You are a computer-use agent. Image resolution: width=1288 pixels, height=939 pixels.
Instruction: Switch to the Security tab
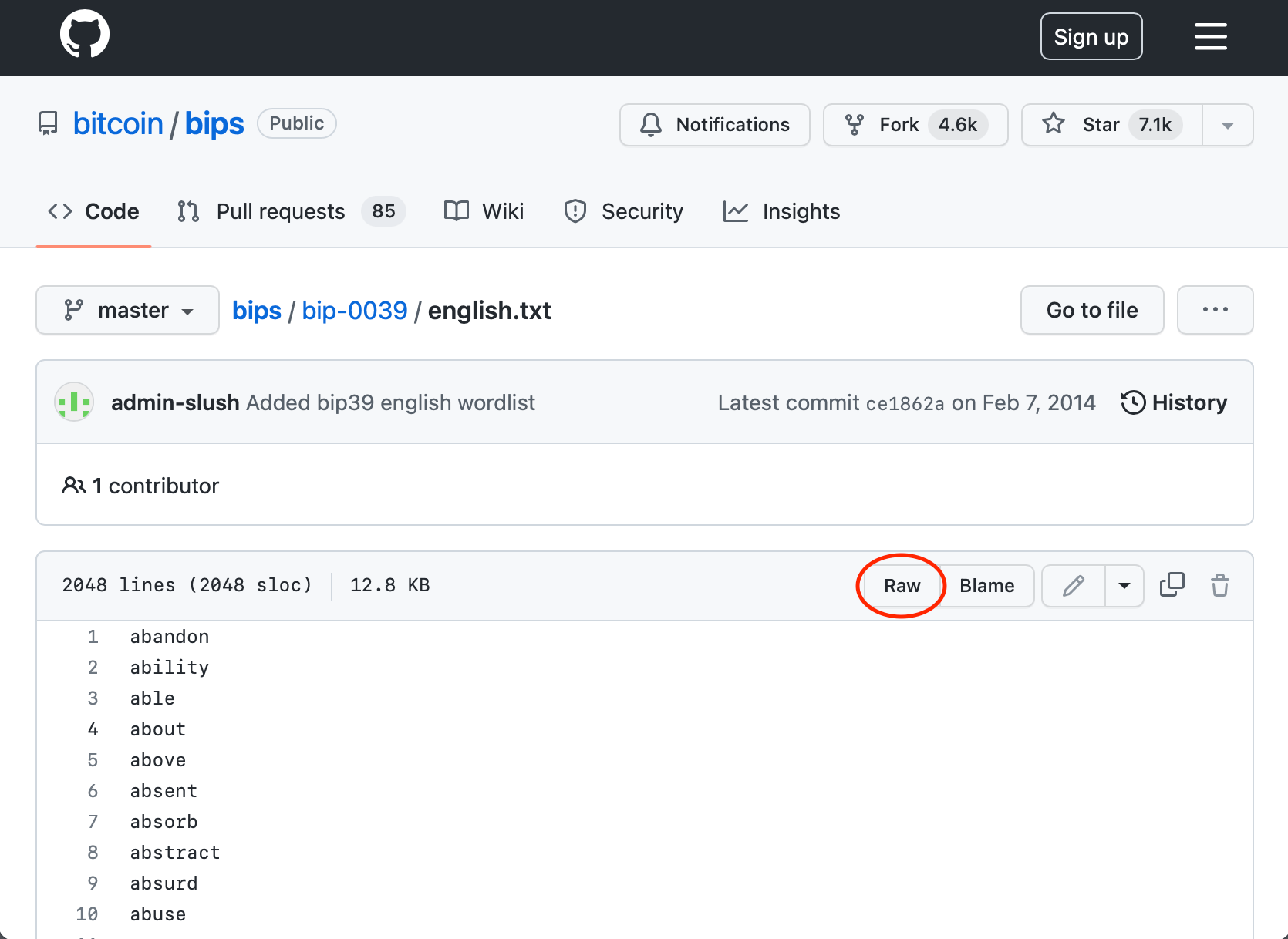pos(623,211)
